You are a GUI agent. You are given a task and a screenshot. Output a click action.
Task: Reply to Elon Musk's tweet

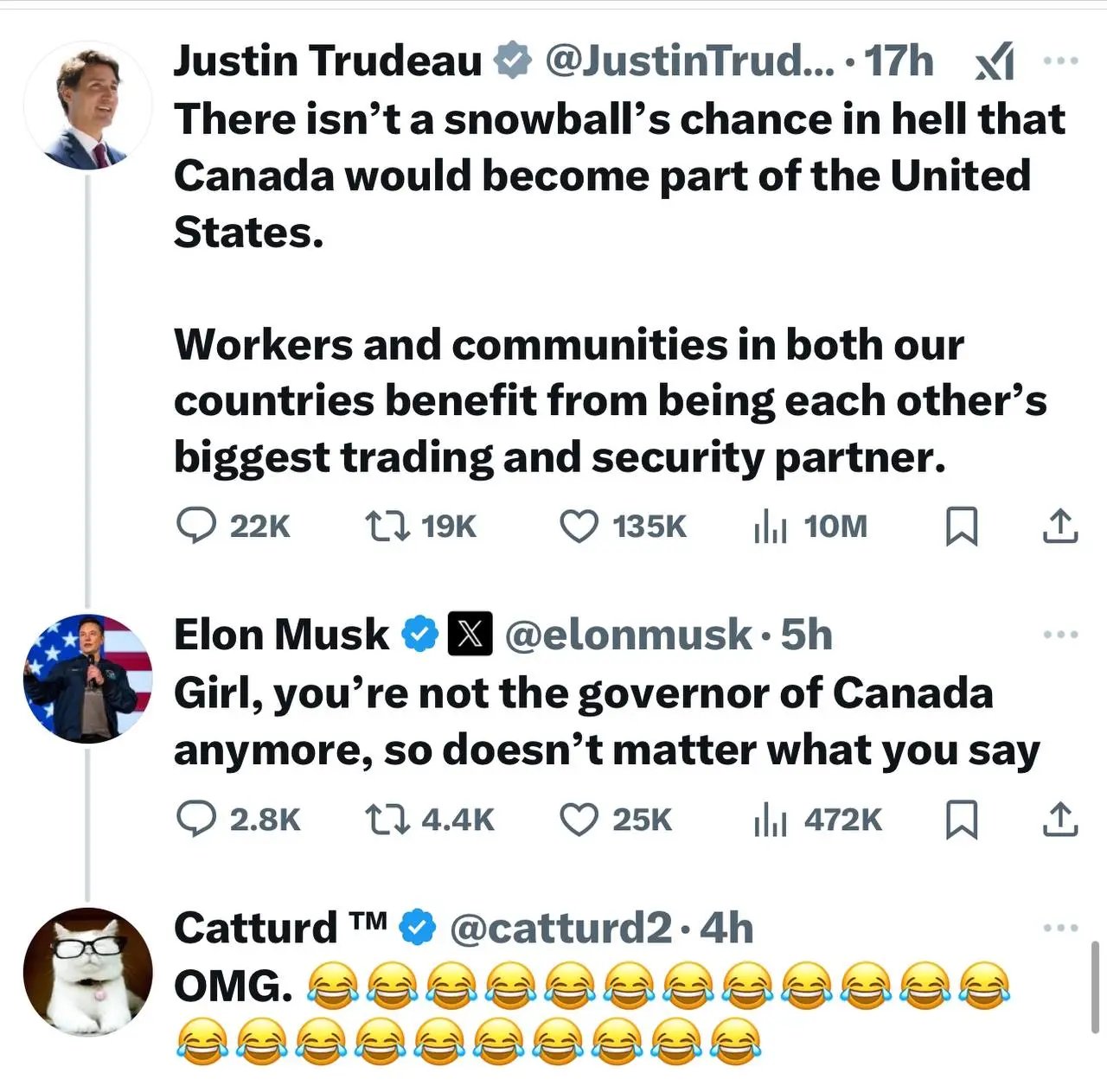pyautogui.click(x=196, y=819)
